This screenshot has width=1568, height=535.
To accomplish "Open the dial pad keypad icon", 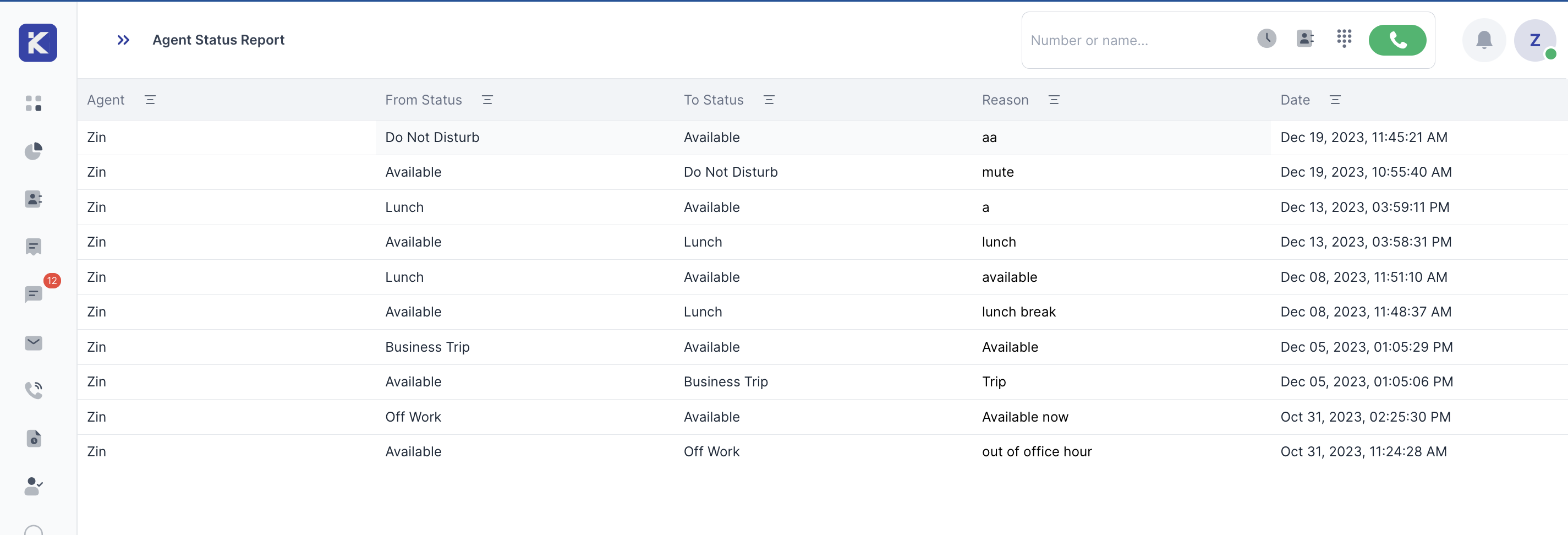I will pyautogui.click(x=1344, y=39).
